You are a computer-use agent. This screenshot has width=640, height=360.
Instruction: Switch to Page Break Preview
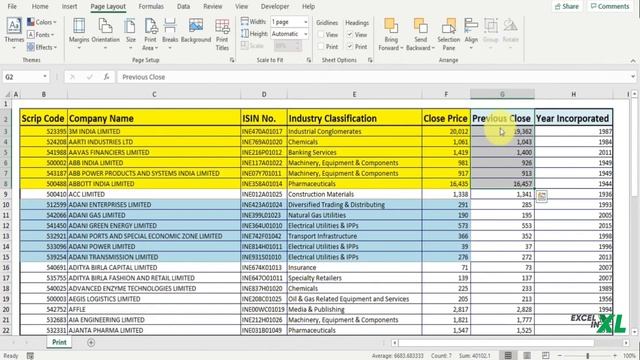click(546, 356)
